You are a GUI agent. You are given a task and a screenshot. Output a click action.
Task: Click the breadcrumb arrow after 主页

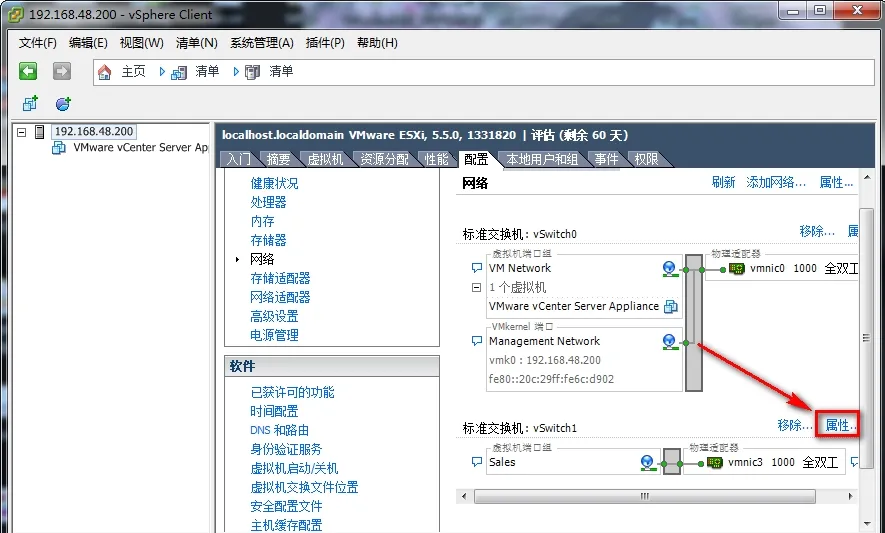(x=162, y=72)
